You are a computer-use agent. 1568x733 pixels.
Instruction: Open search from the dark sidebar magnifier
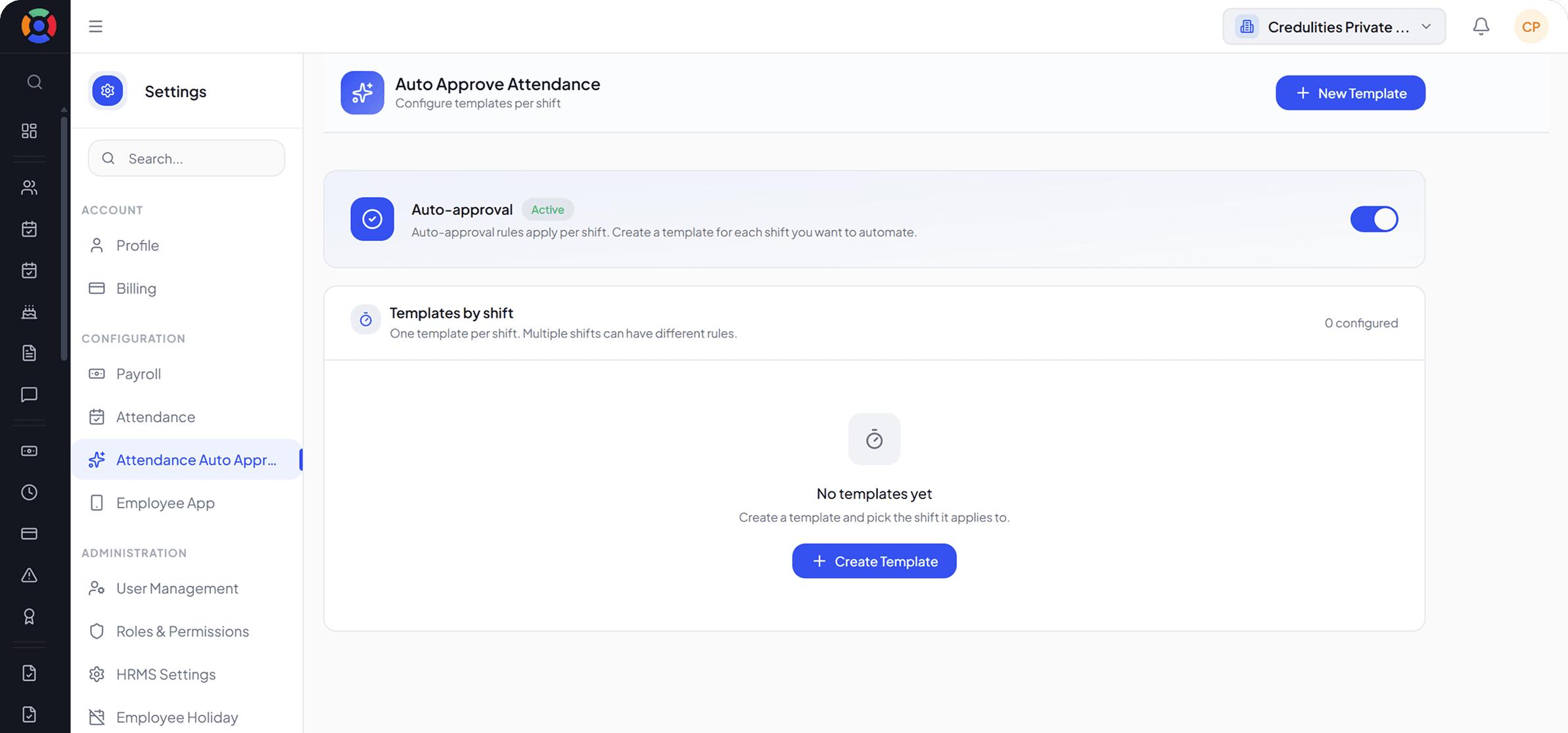click(35, 82)
